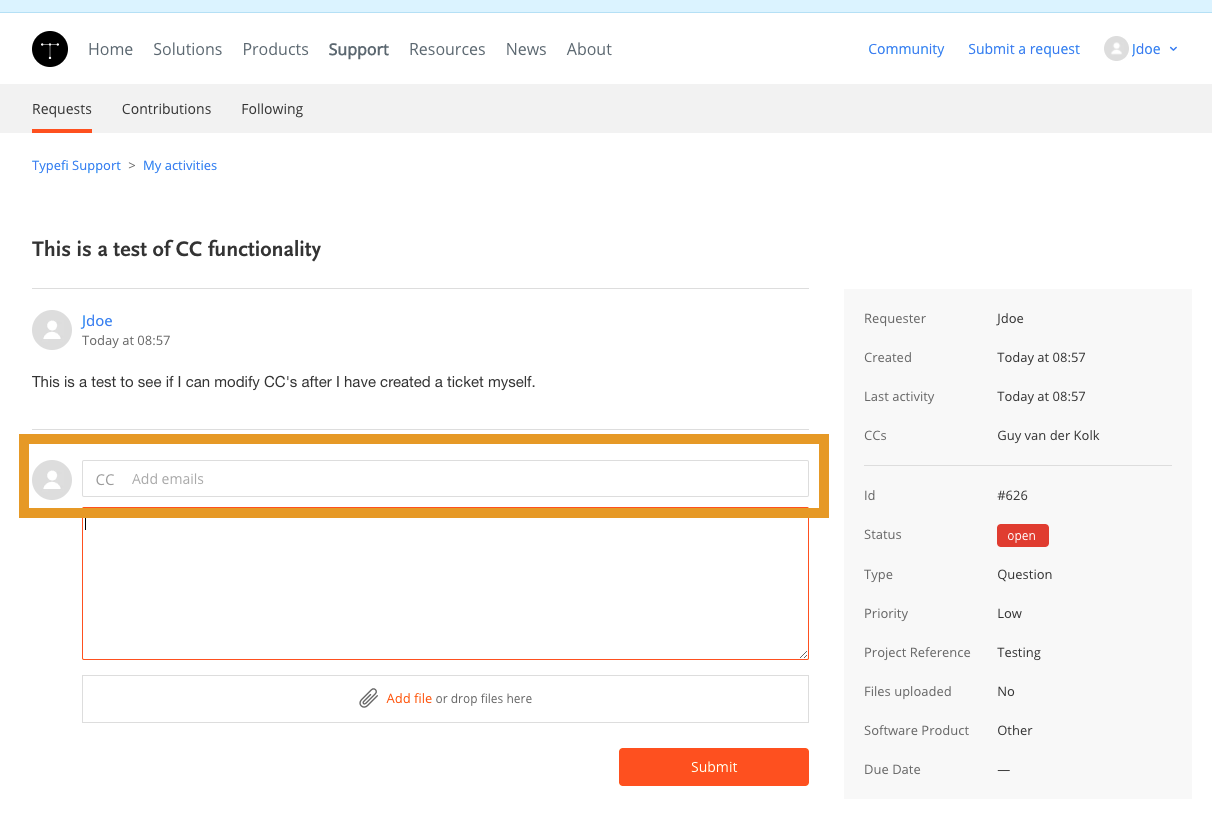This screenshot has height=818, width=1212.
Task: Click inside the reply text area
Action: click(445, 585)
